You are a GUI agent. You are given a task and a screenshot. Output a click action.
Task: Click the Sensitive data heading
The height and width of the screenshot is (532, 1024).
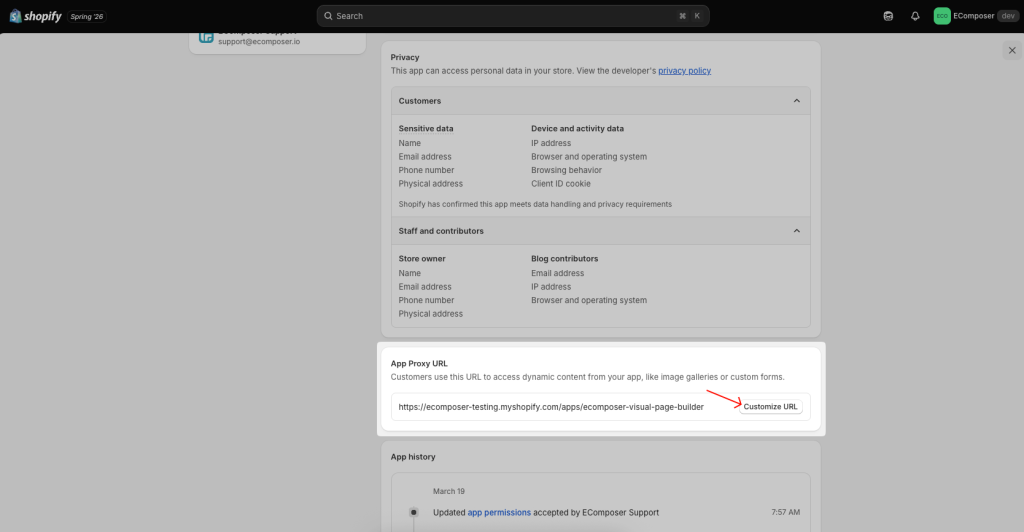(426, 129)
